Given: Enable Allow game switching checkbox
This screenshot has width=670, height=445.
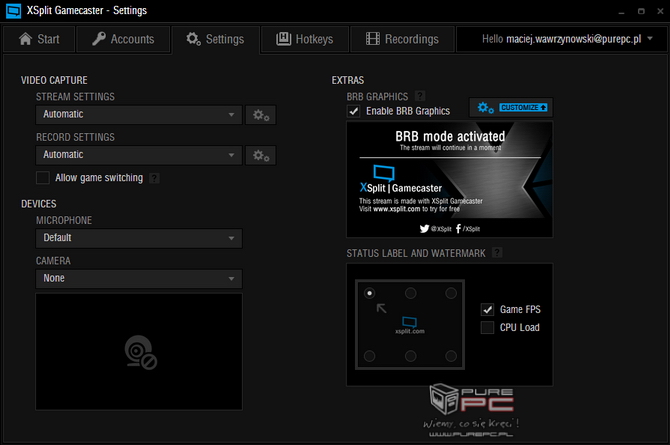Looking at the screenshot, I should tap(43, 177).
